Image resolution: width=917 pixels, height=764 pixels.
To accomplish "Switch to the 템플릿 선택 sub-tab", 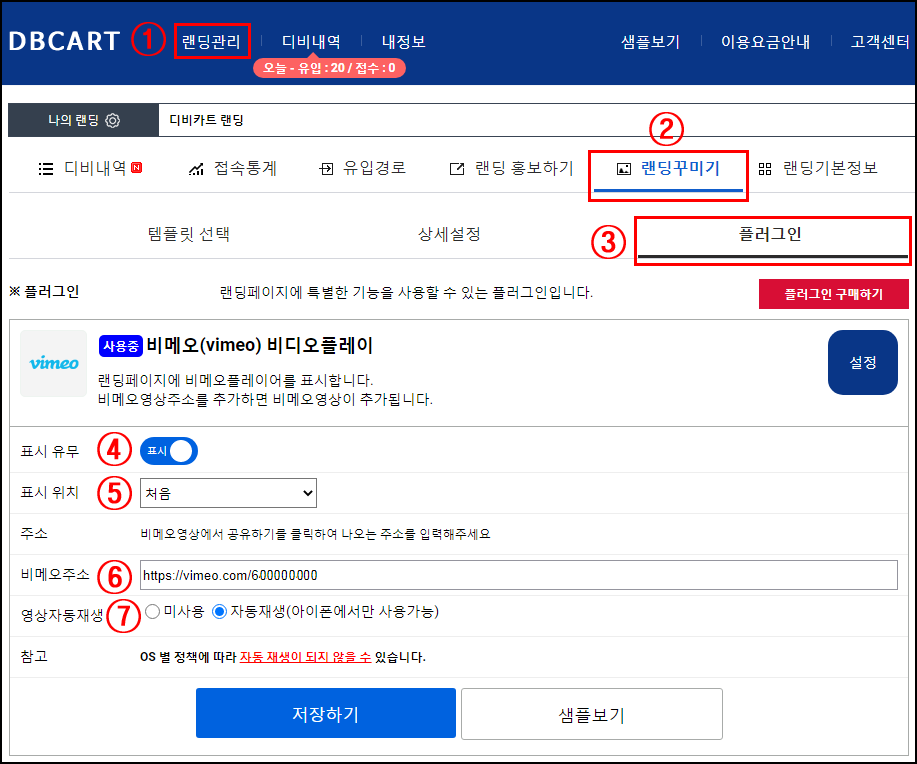I will [188, 235].
